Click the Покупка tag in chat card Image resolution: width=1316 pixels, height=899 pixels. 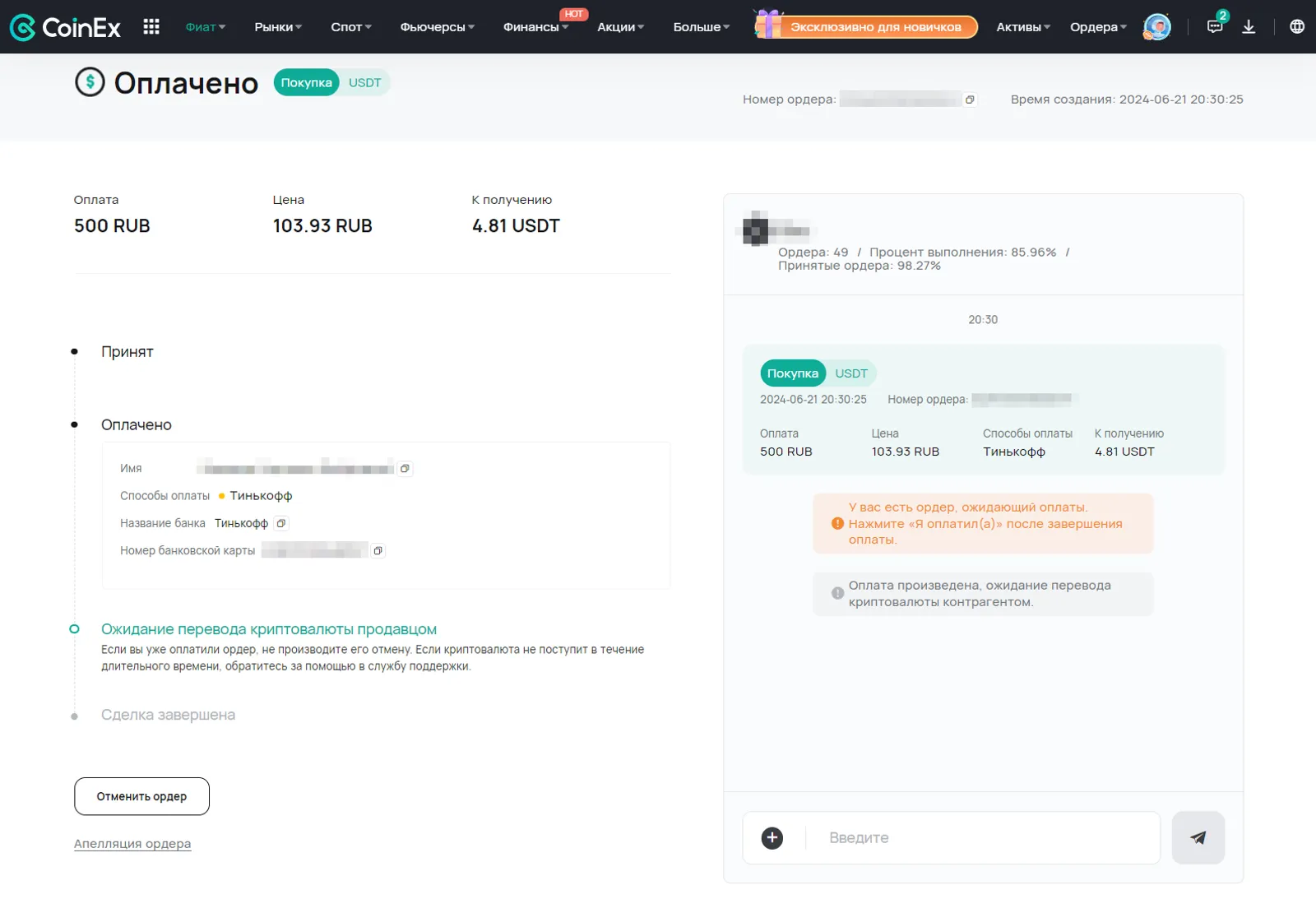pos(793,373)
